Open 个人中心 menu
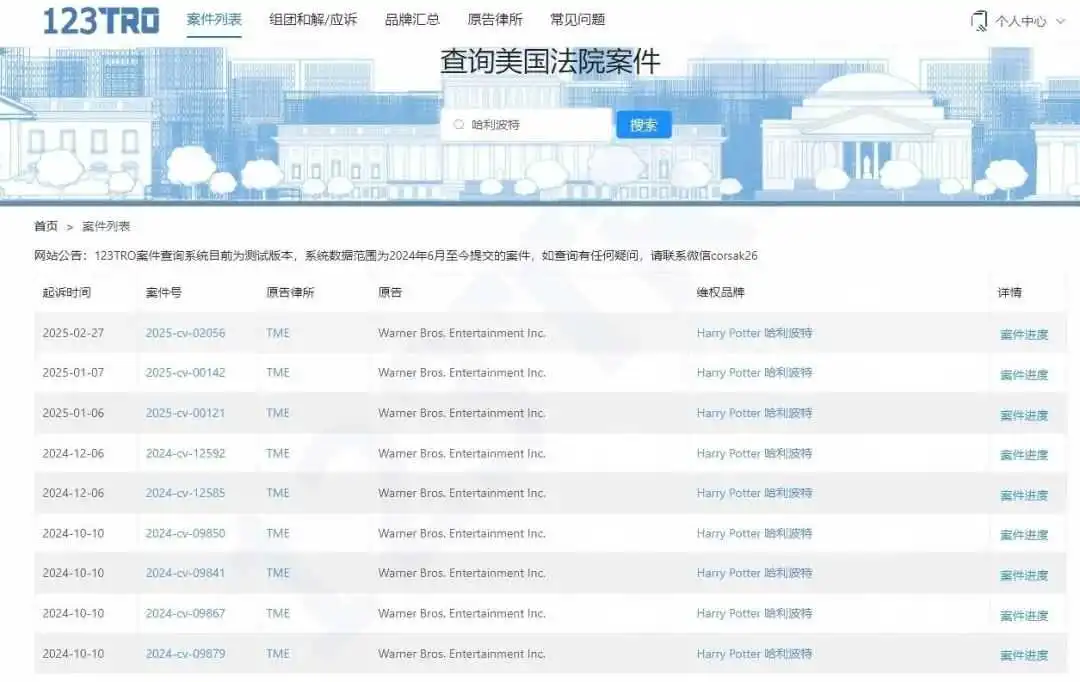 (x=1020, y=21)
